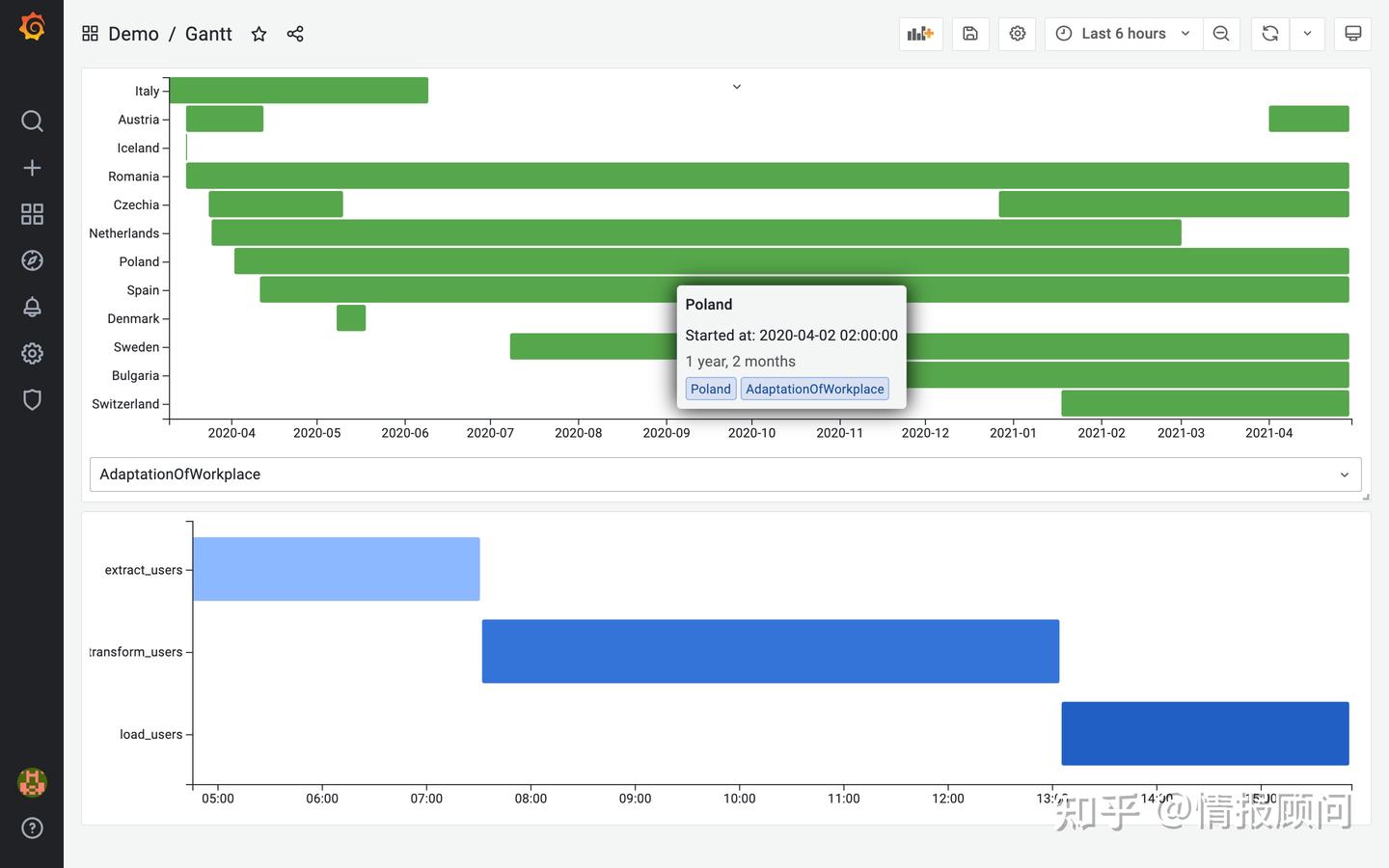This screenshot has width=1389, height=868.
Task: Open dashboard settings gear
Action: coord(1017,34)
